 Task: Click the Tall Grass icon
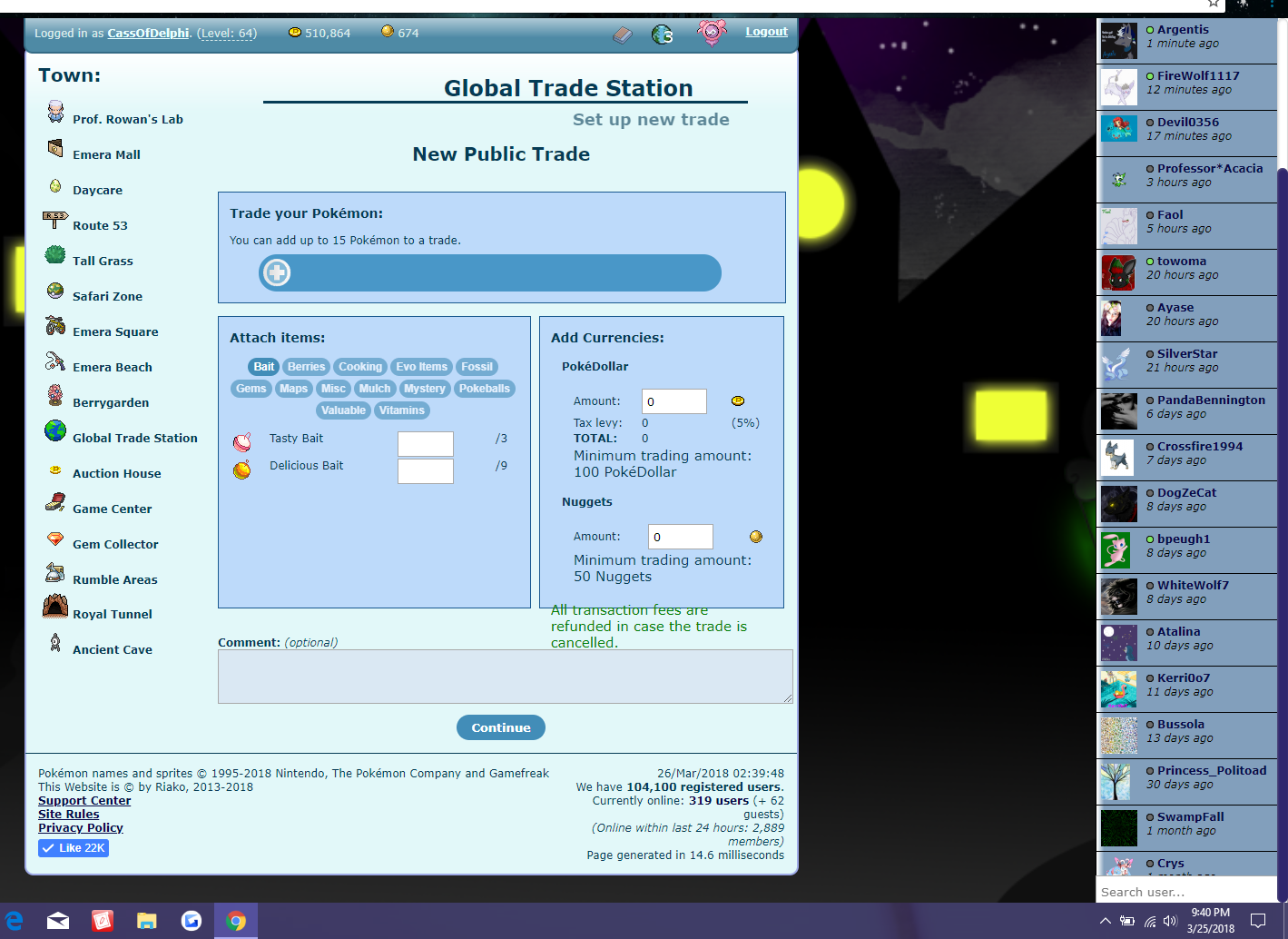click(x=55, y=255)
